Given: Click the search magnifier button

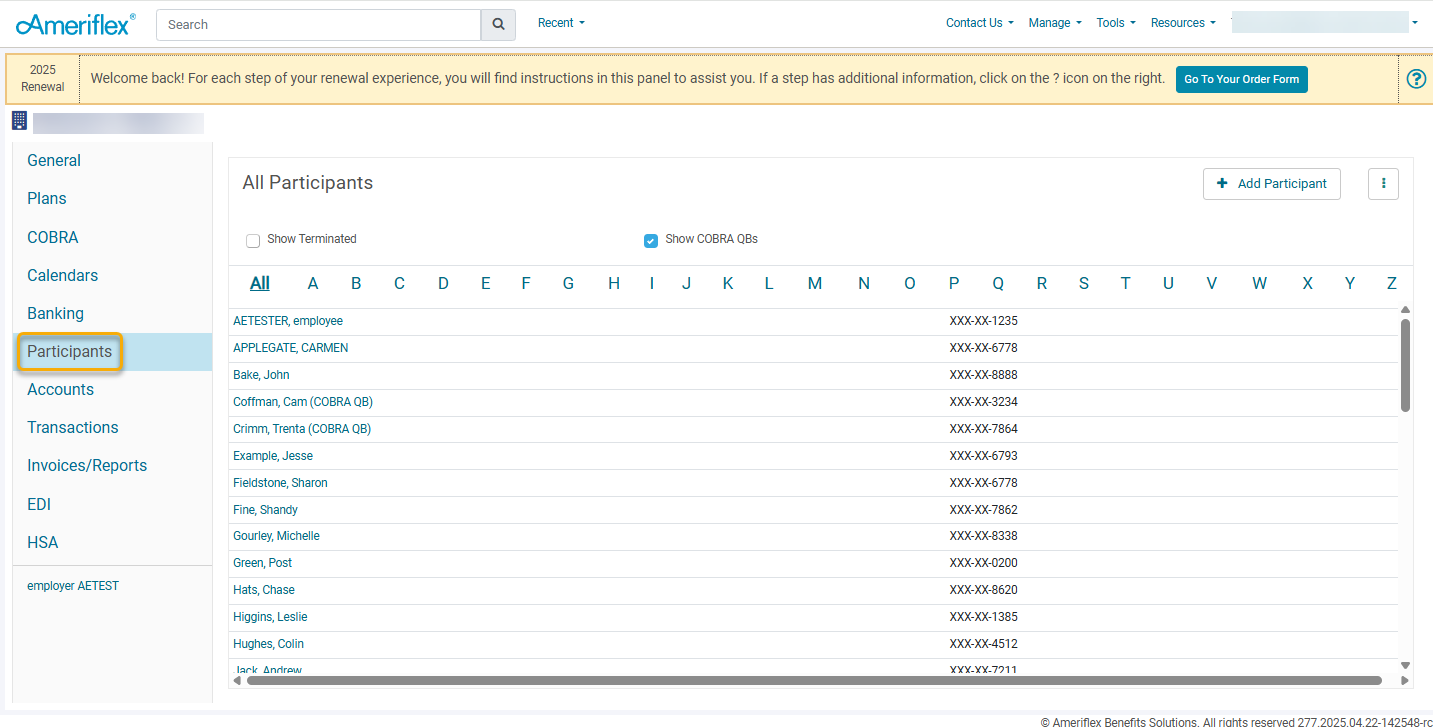Looking at the screenshot, I should tap(498, 25).
